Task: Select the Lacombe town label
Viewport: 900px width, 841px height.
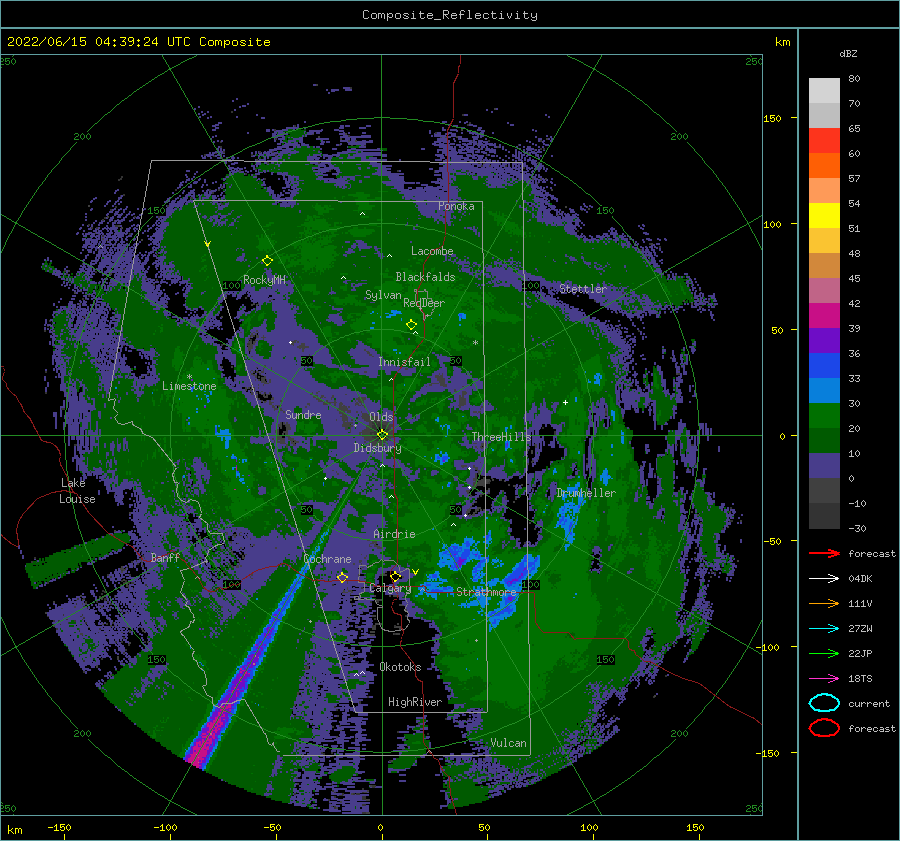Action: 432,251
